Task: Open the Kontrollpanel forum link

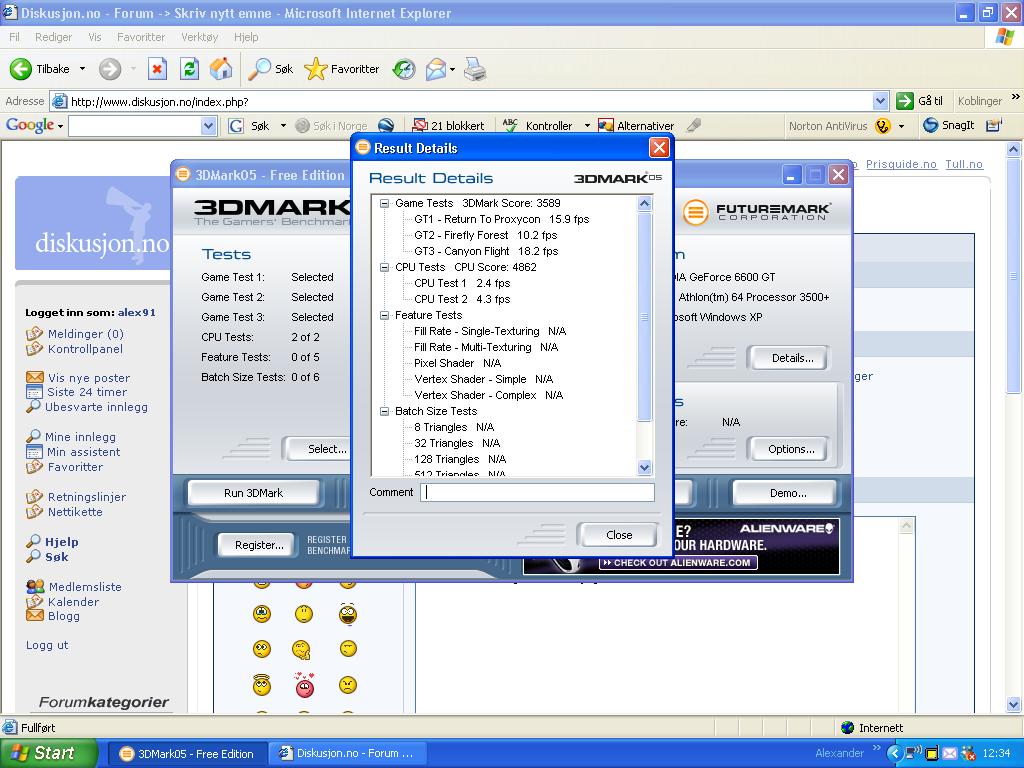Action: coord(85,349)
